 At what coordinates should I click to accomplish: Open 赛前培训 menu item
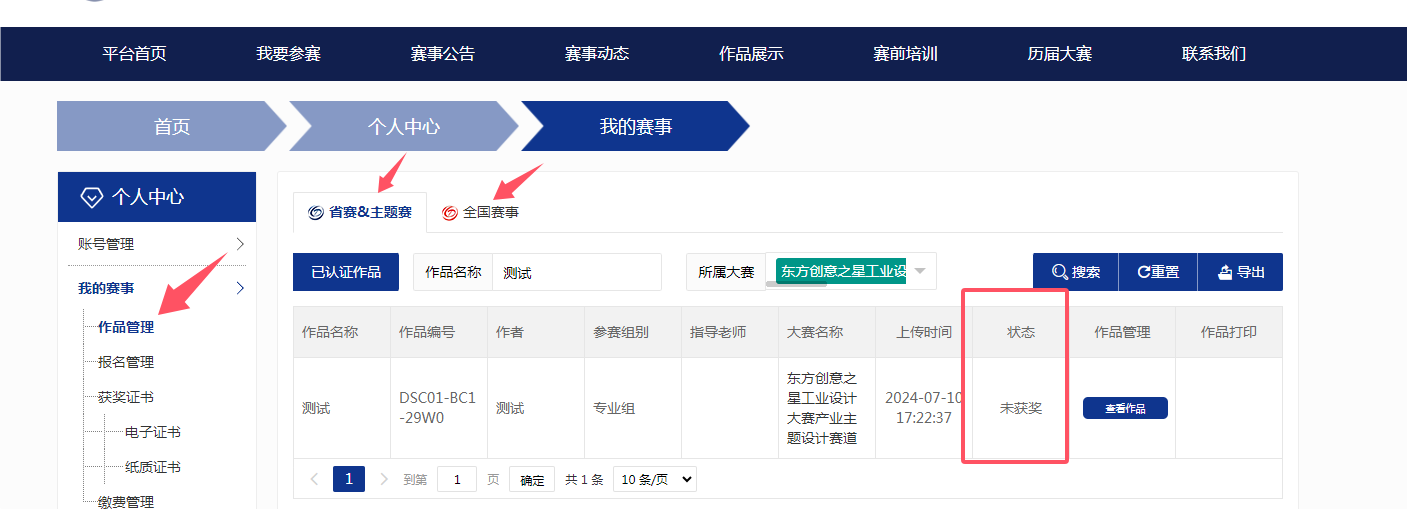tap(905, 54)
